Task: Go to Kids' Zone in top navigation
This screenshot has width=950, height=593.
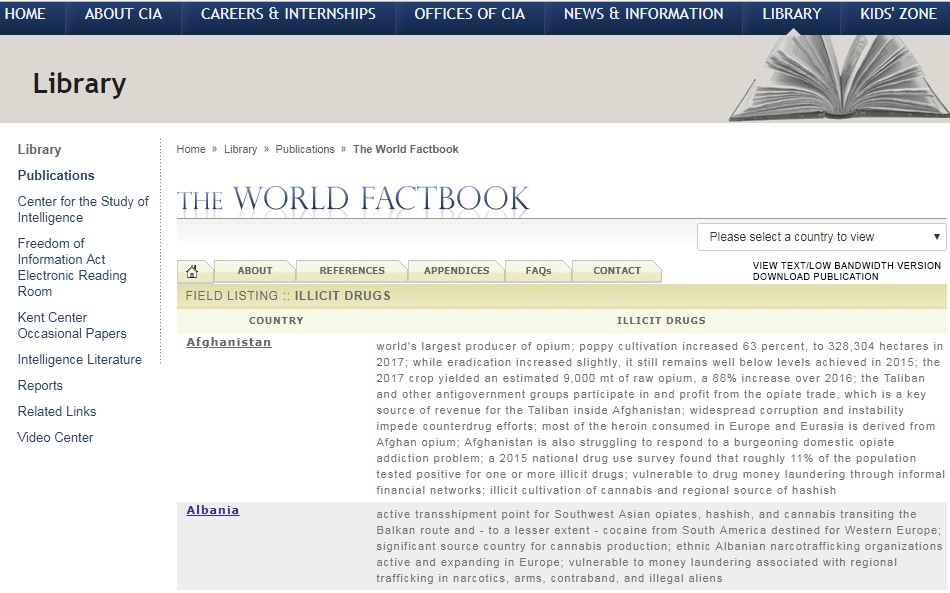Action: point(898,14)
